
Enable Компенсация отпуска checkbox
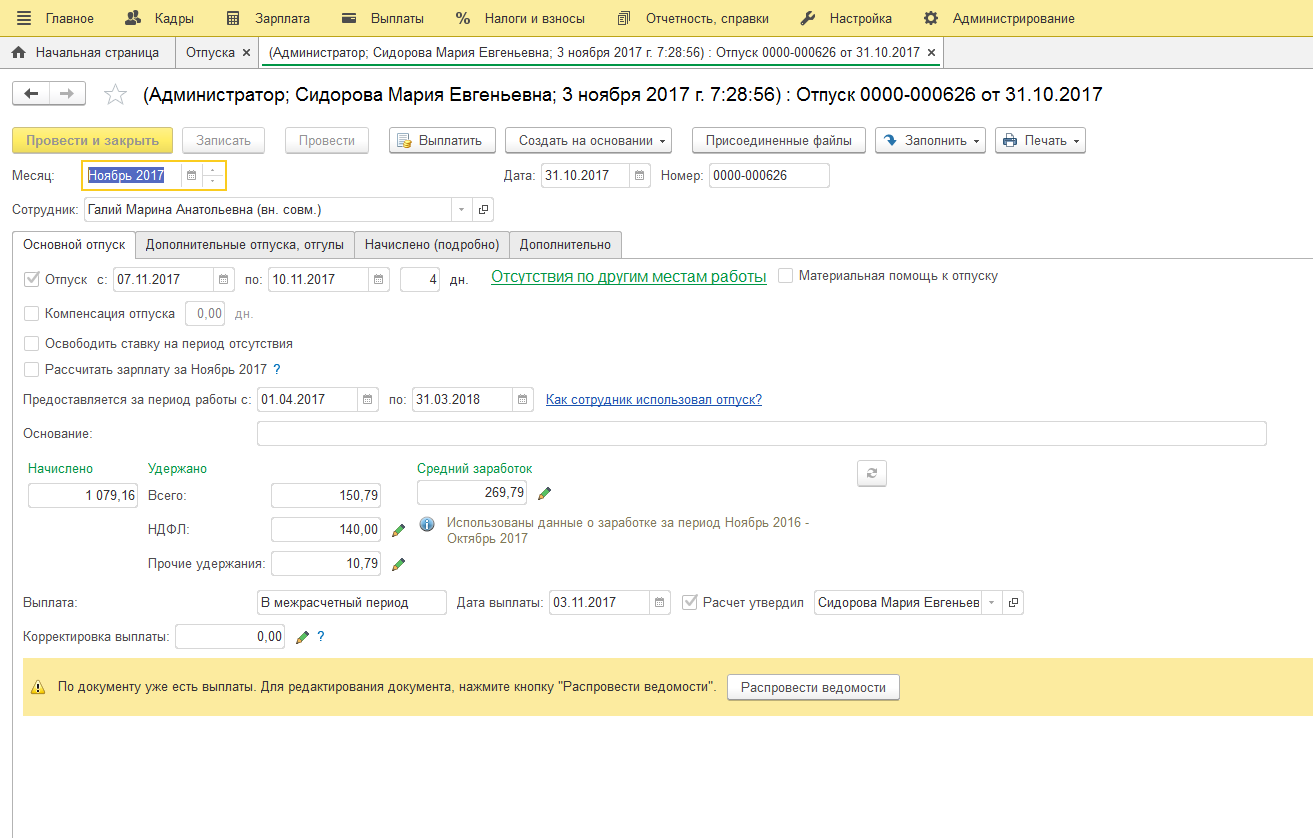[x=32, y=314]
